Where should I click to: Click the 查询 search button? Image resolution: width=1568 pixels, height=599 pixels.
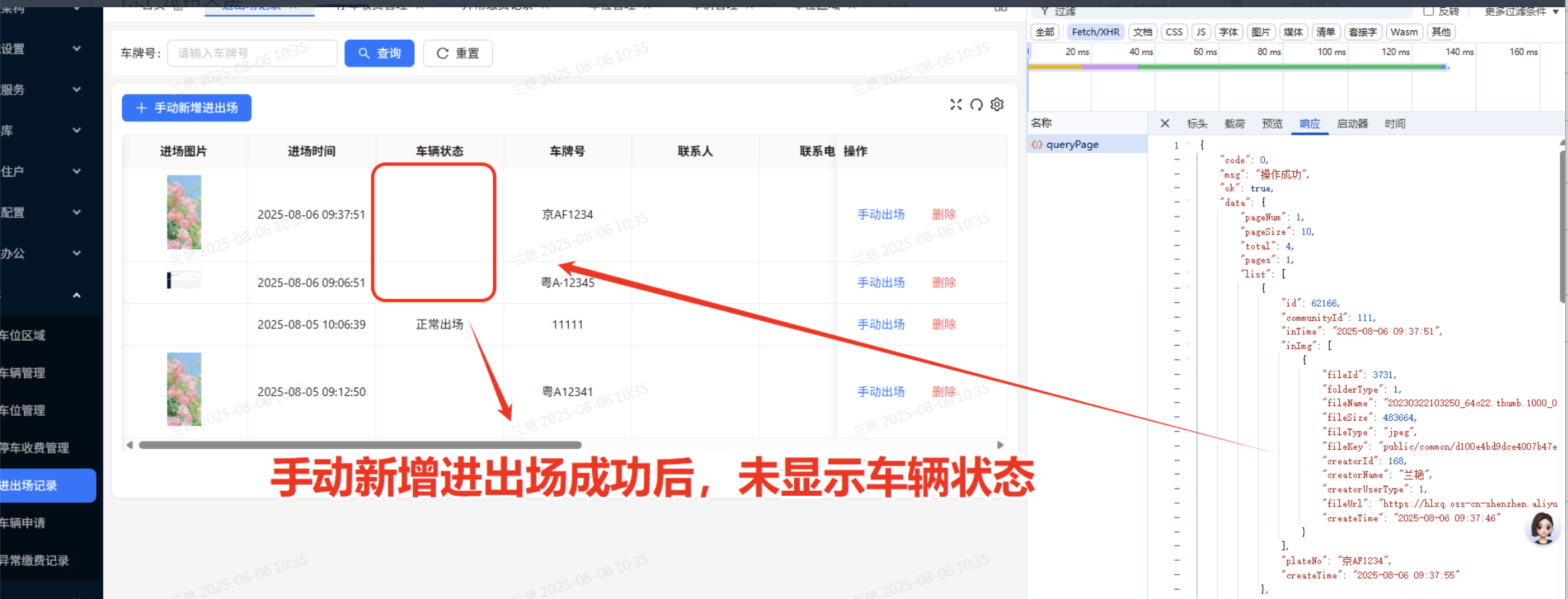pos(379,53)
